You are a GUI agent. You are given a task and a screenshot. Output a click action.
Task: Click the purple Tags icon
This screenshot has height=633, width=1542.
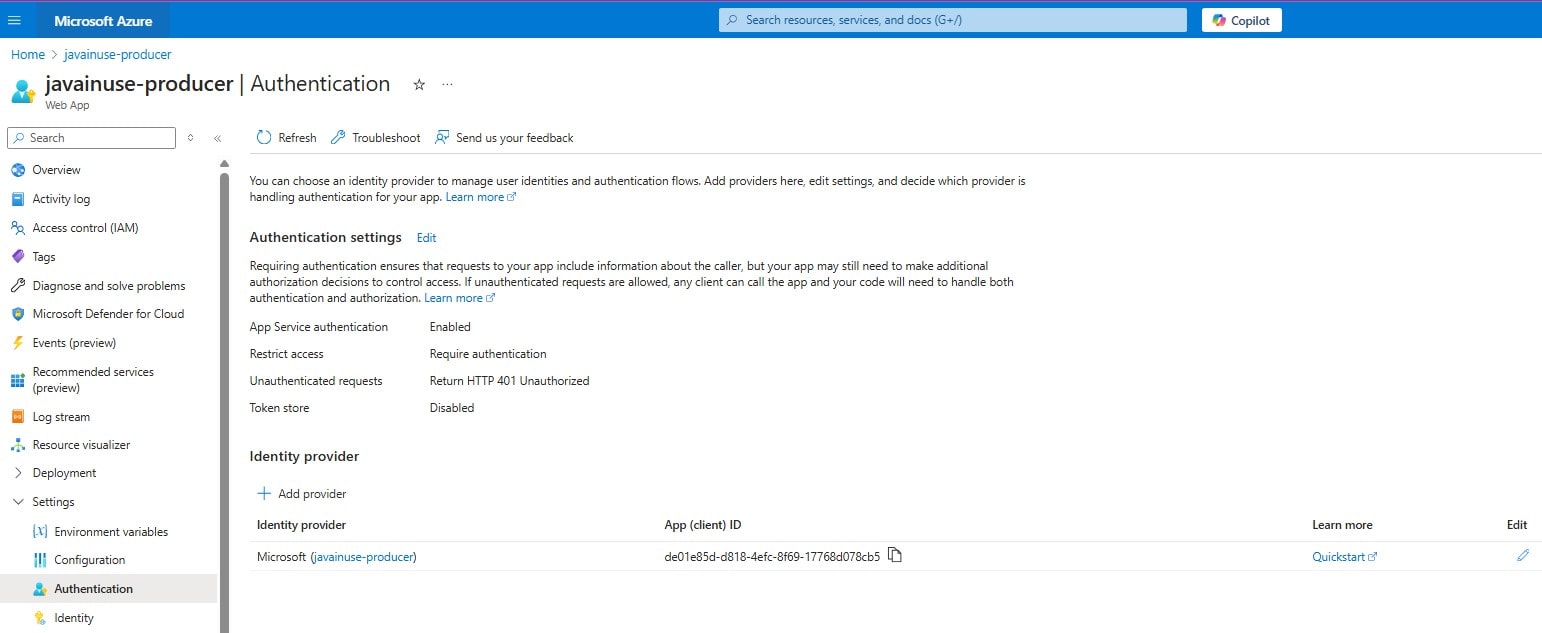[17, 257]
